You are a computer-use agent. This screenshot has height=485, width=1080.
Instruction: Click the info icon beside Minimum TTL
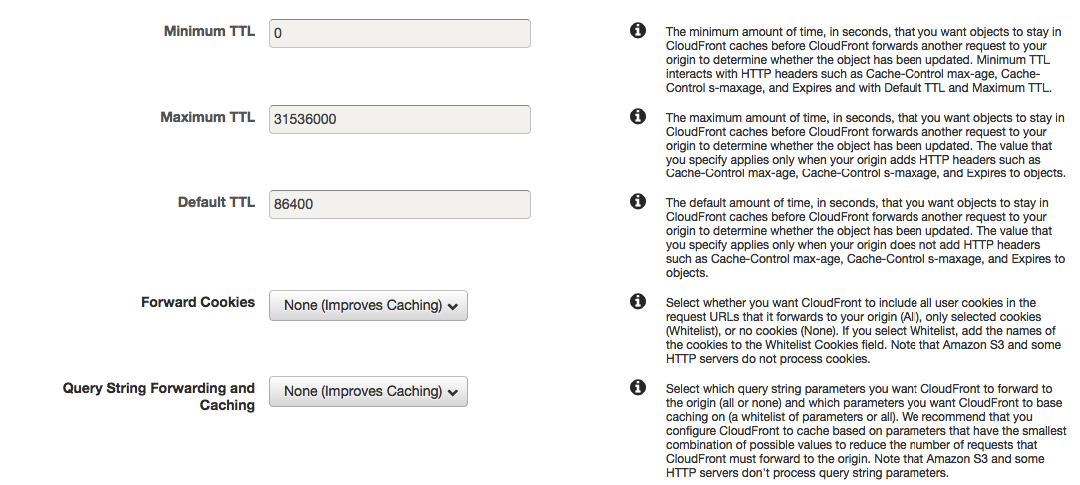(x=638, y=30)
